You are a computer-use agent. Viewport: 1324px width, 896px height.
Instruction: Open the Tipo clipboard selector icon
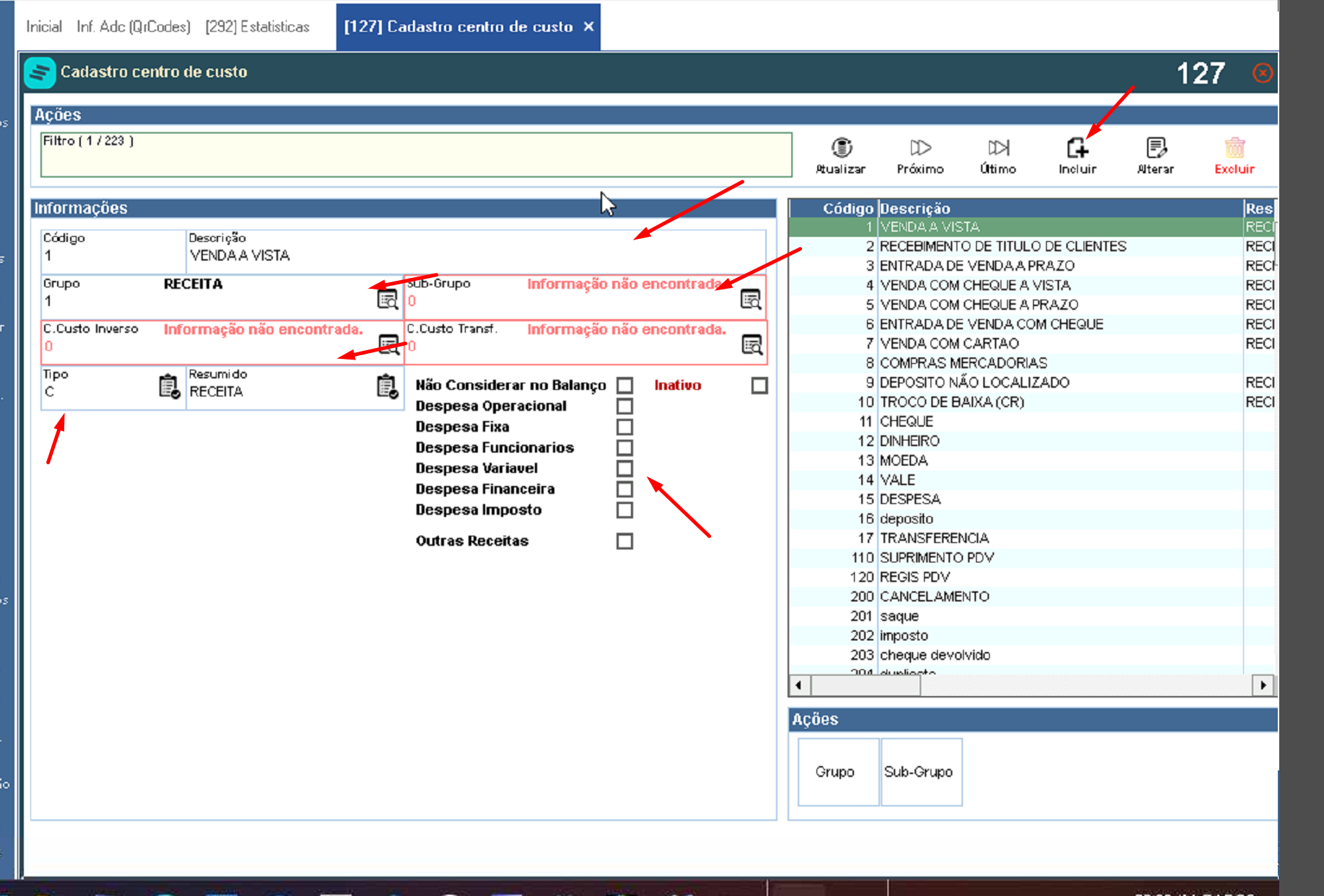[x=169, y=386]
